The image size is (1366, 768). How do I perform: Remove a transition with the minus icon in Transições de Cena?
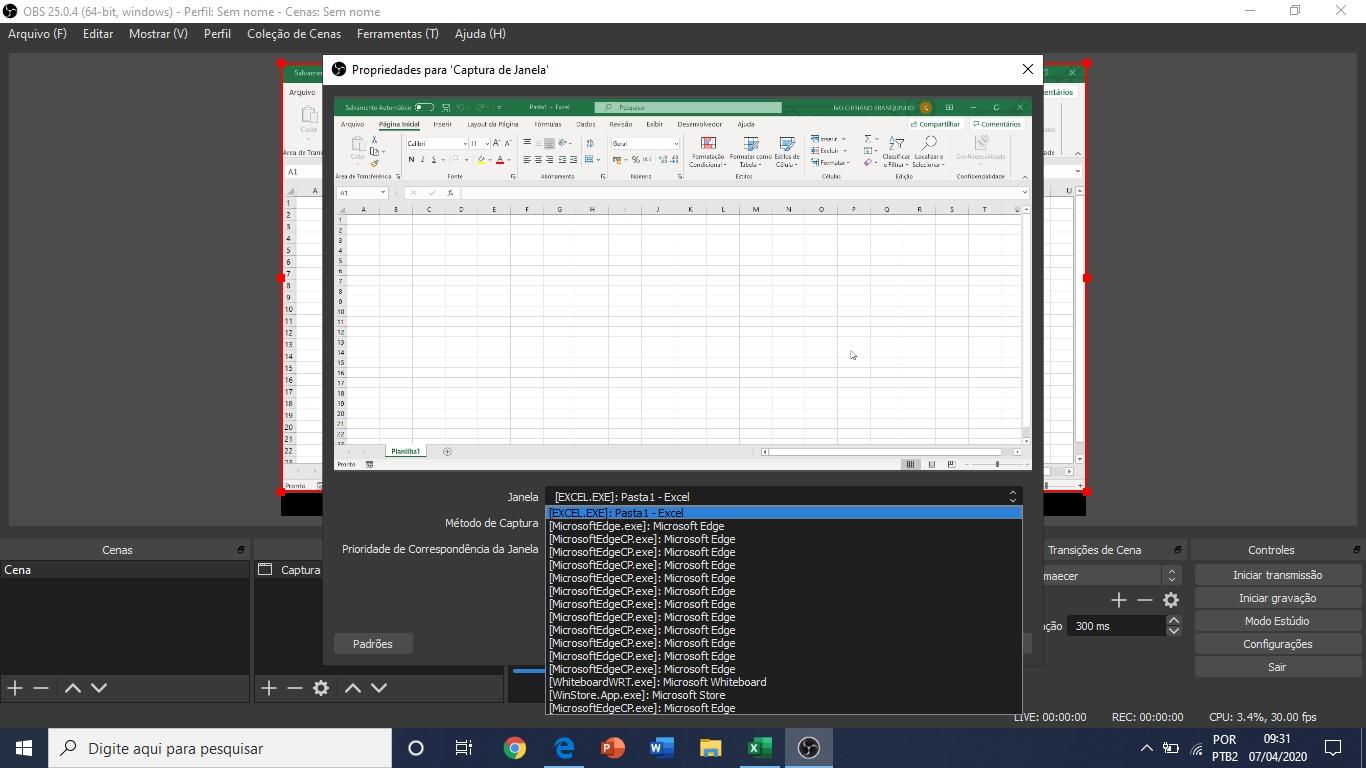point(1145,600)
